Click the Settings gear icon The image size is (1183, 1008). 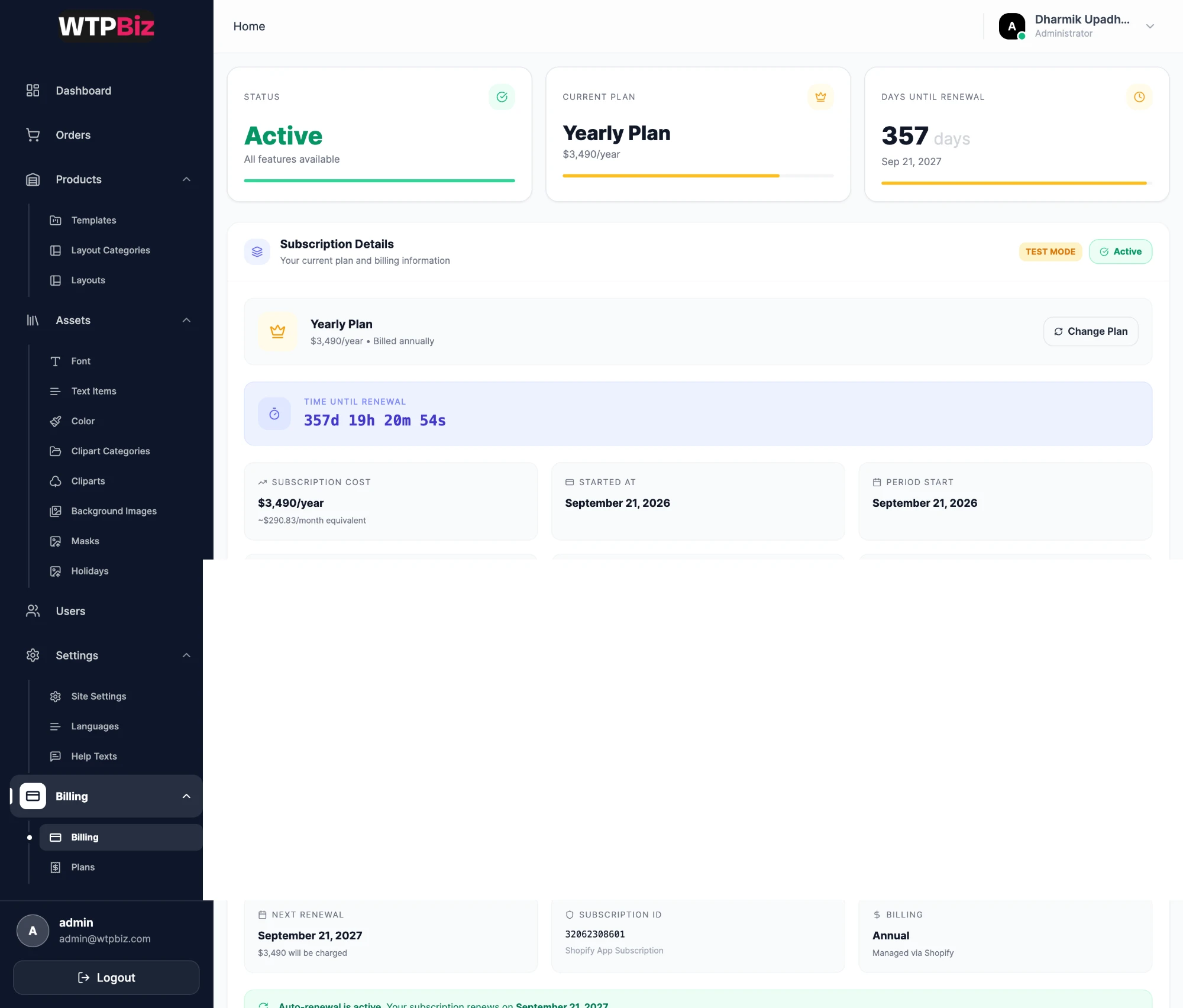click(x=33, y=655)
